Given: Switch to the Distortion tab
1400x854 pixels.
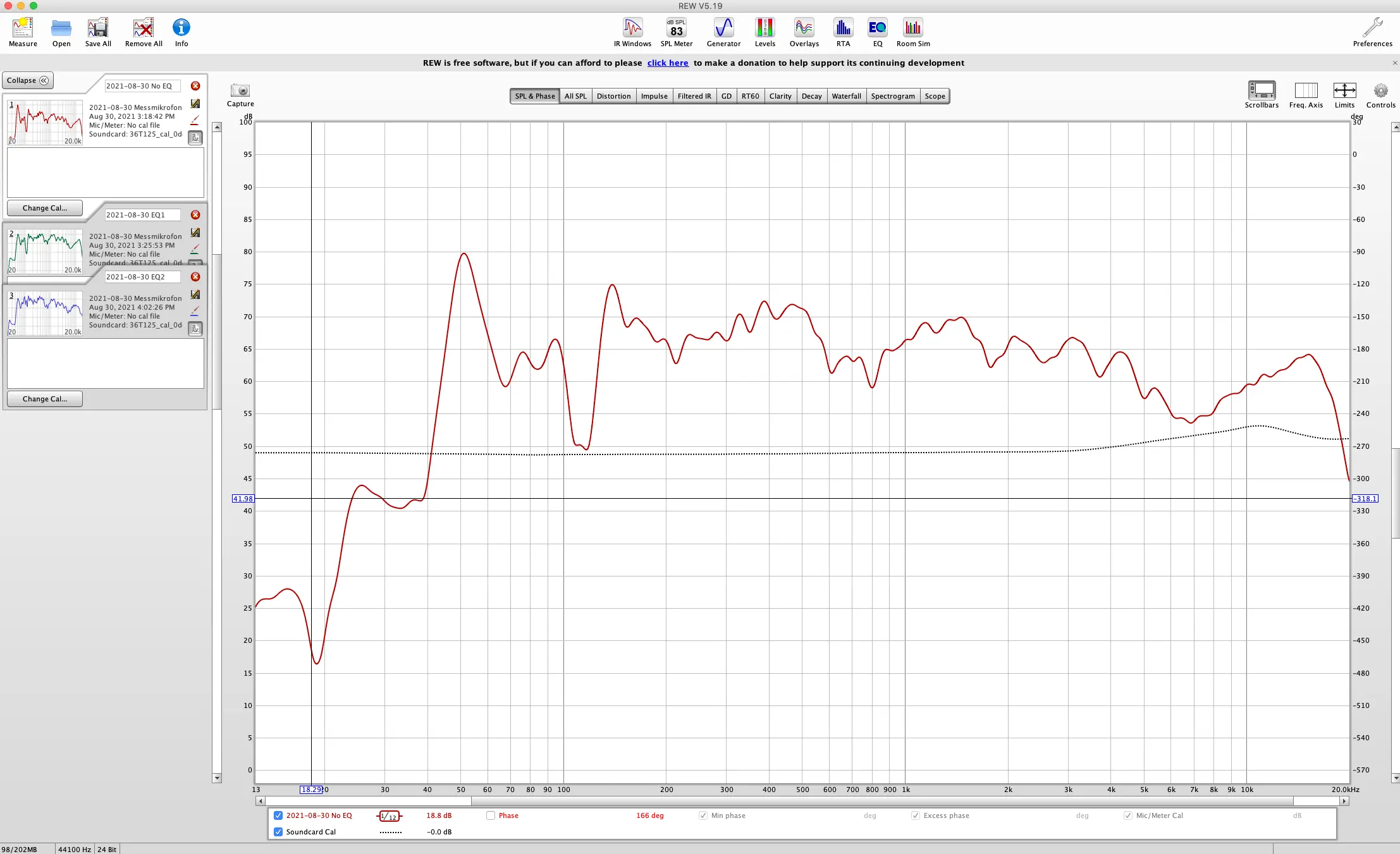Looking at the screenshot, I should coord(613,96).
